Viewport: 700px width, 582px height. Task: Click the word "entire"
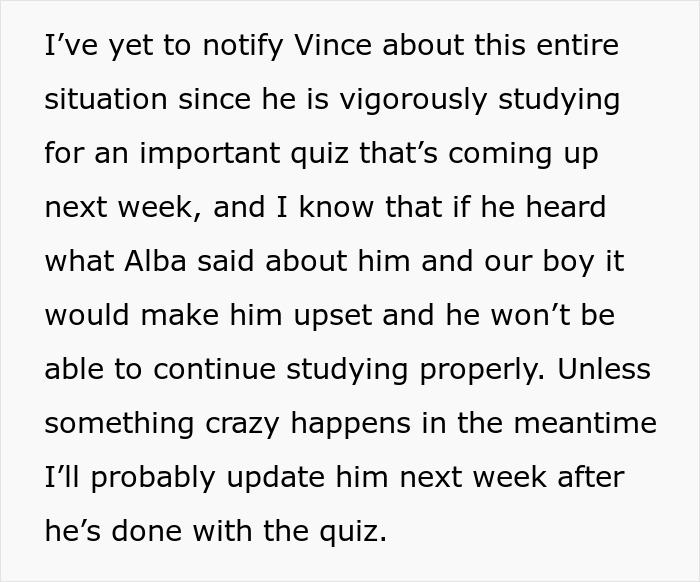click(574, 46)
